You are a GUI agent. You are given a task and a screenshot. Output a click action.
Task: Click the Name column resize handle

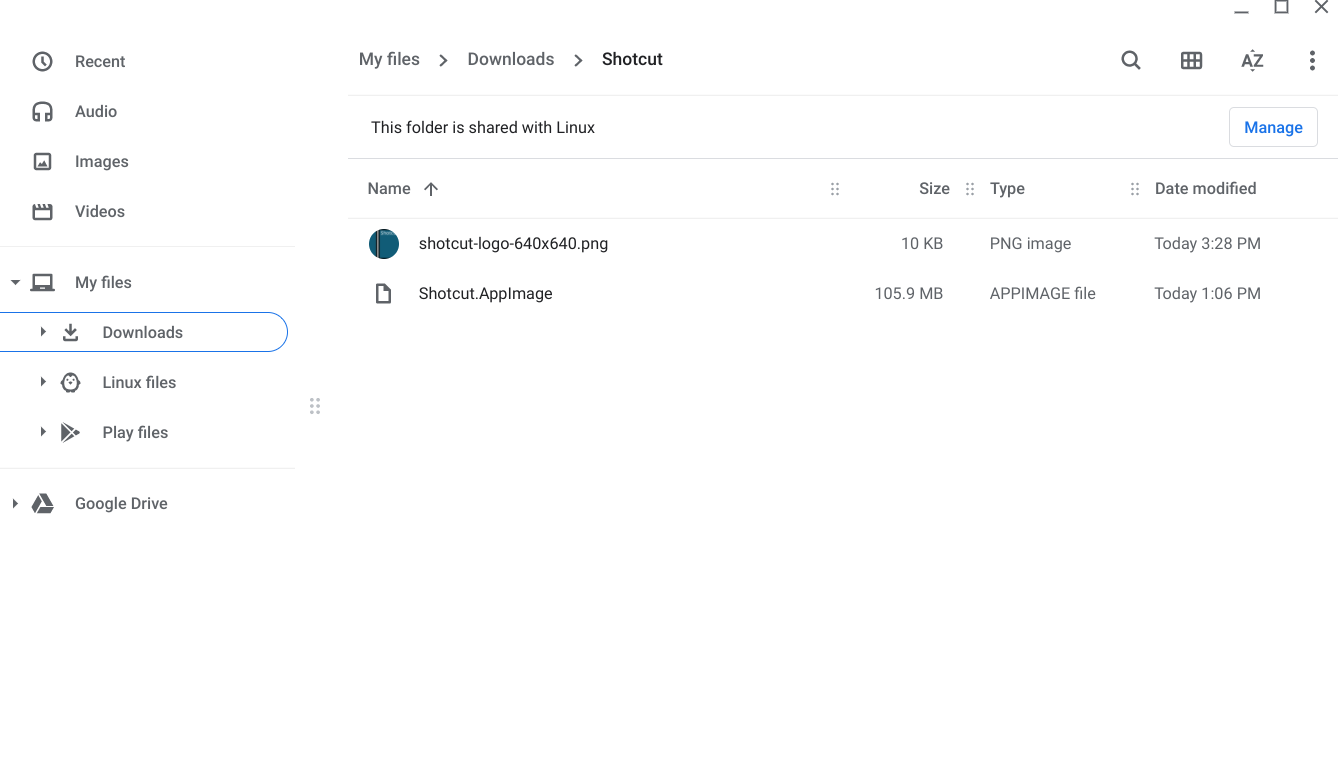coord(835,189)
